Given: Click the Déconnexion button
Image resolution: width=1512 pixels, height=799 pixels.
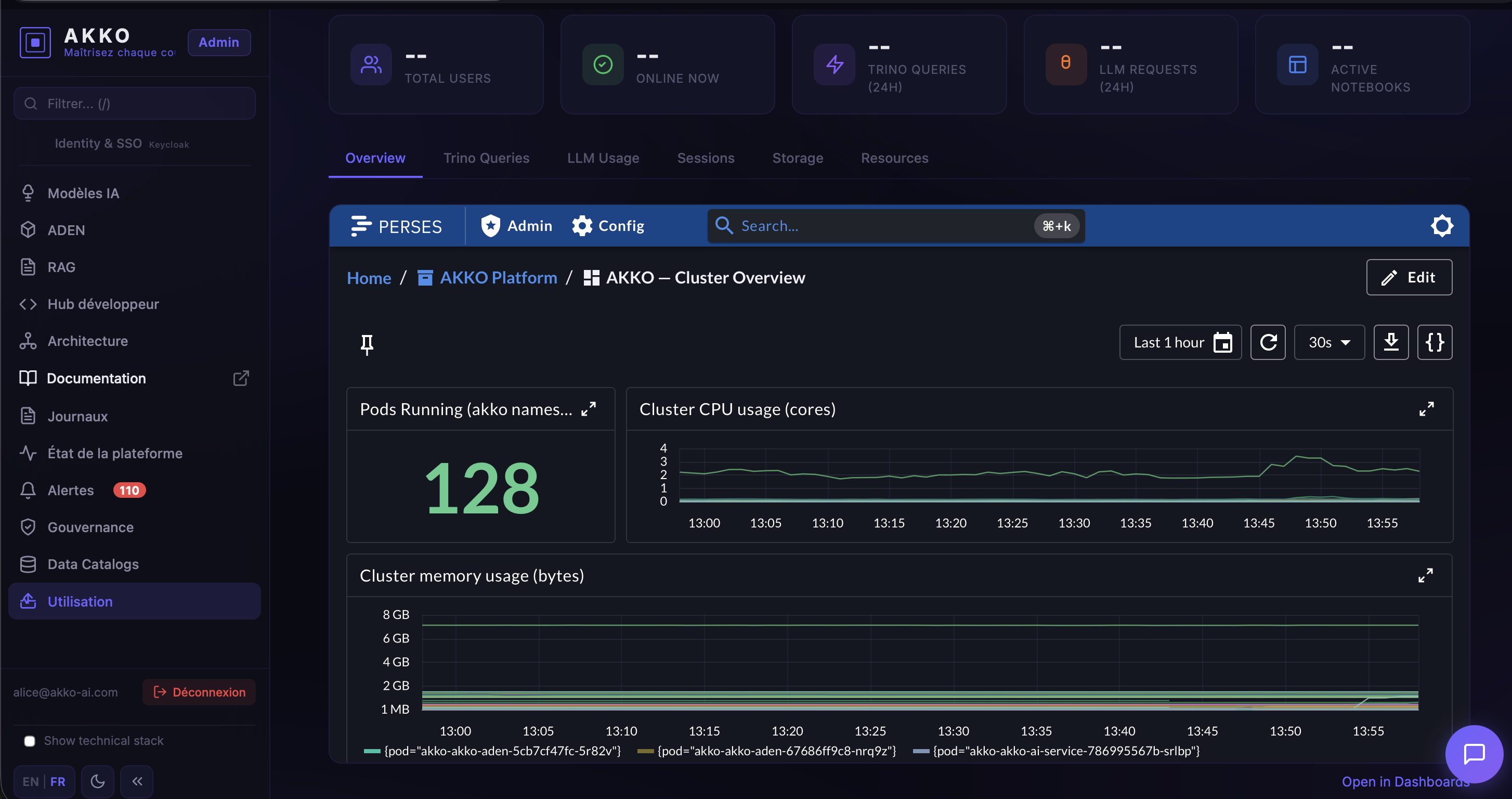Looking at the screenshot, I should pyautogui.click(x=199, y=692).
